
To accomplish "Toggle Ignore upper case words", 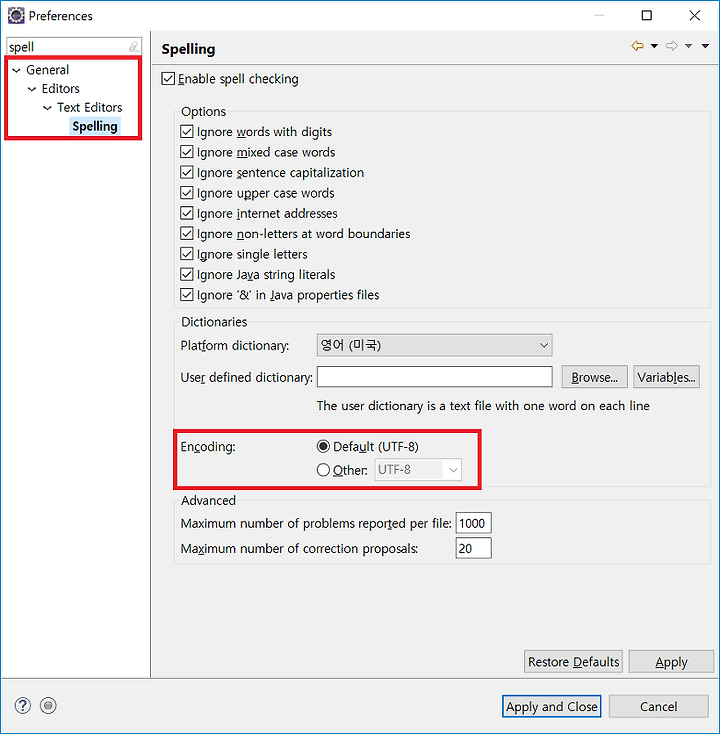I will click(x=186, y=193).
